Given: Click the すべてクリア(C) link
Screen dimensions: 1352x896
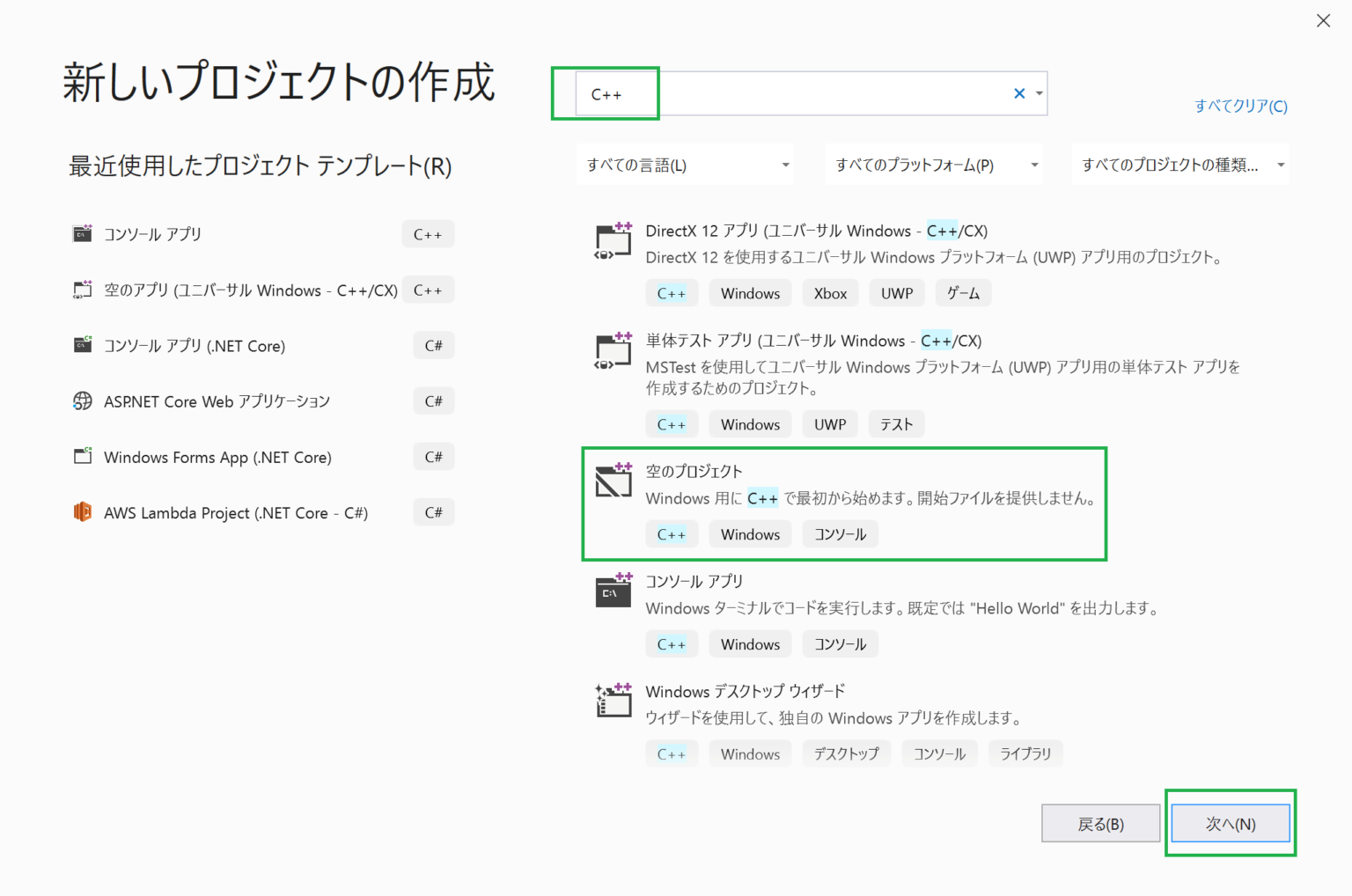Looking at the screenshot, I should [1241, 106].
